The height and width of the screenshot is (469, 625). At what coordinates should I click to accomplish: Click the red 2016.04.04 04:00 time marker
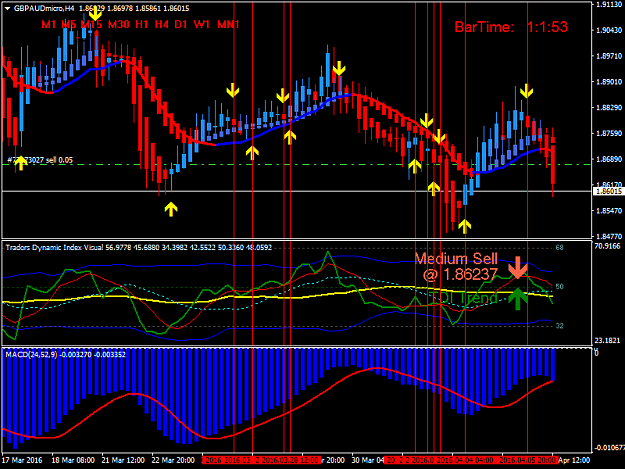465,460
